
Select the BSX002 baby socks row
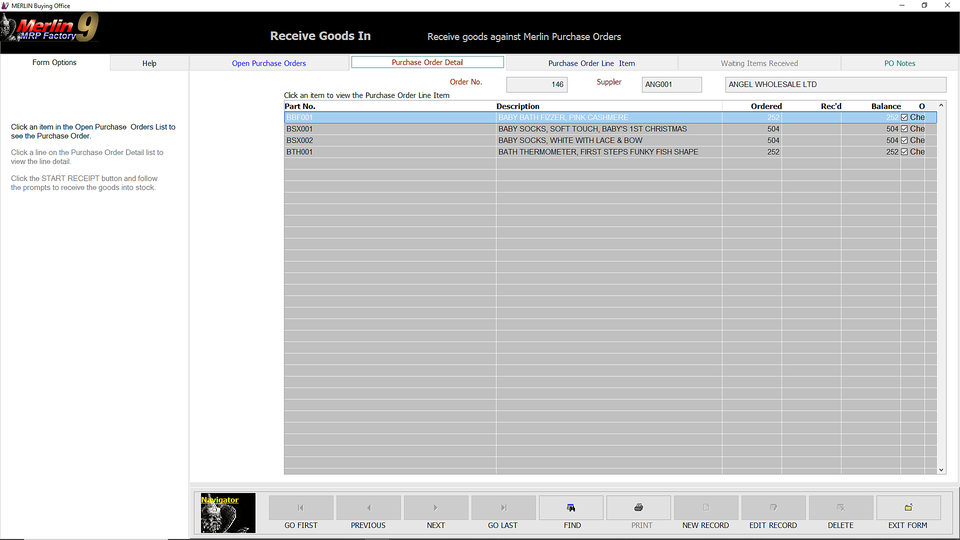pos(390,141)
